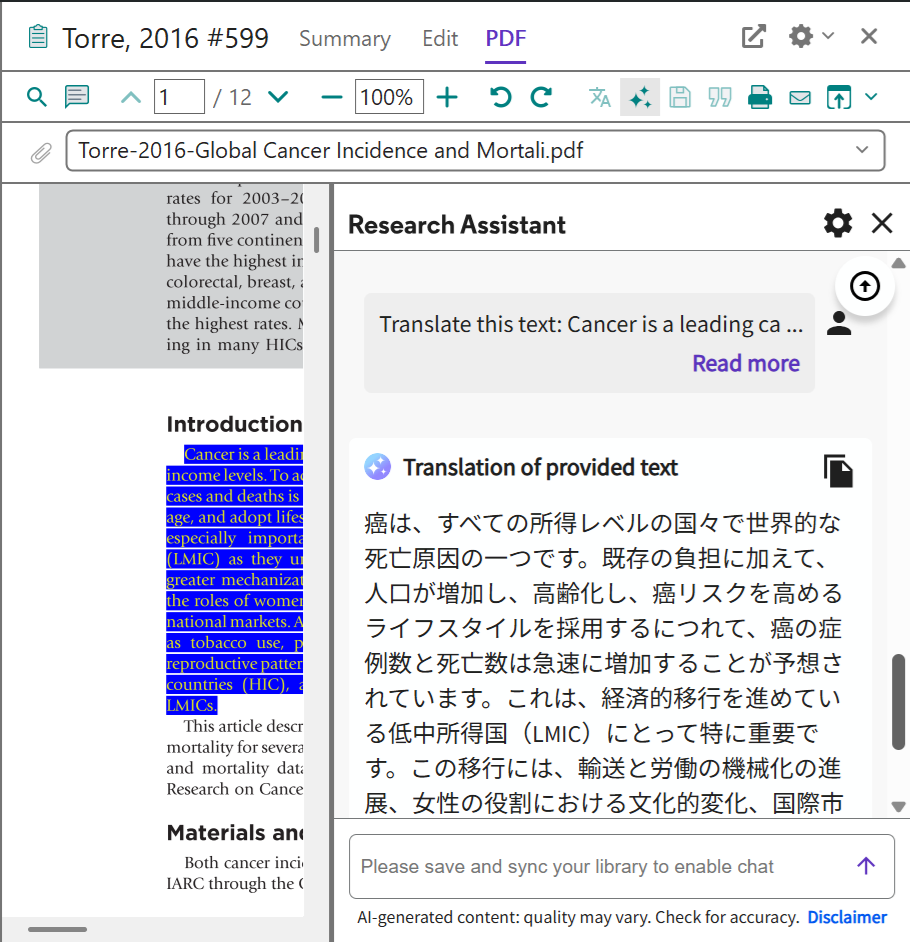This screenshot has height=942, width=910.
Task: Click the search magnifier icon in PDF toolbar
Action: pyautogui.click(x=37, y=97)
